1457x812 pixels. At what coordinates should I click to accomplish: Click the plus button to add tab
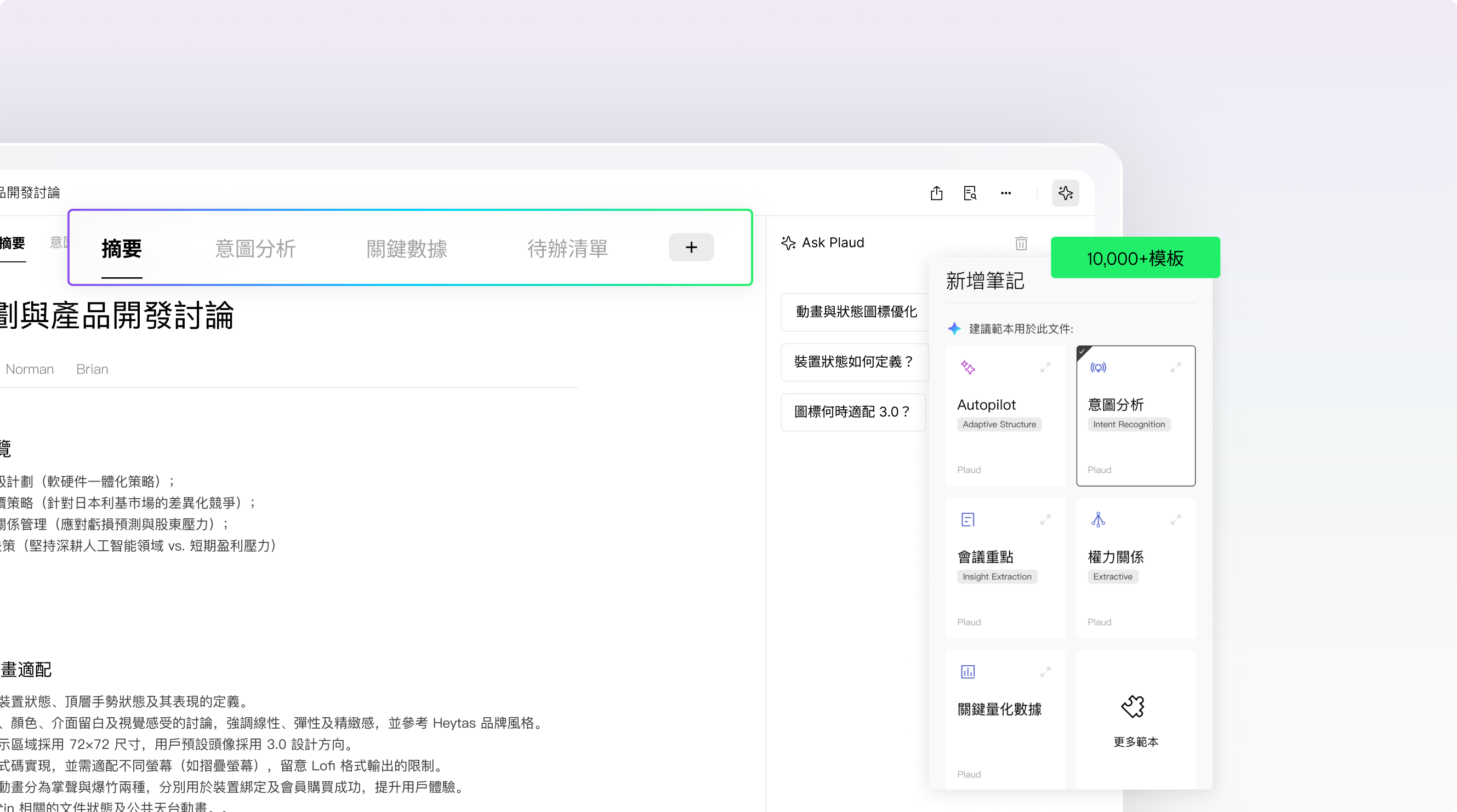(691, 247)
